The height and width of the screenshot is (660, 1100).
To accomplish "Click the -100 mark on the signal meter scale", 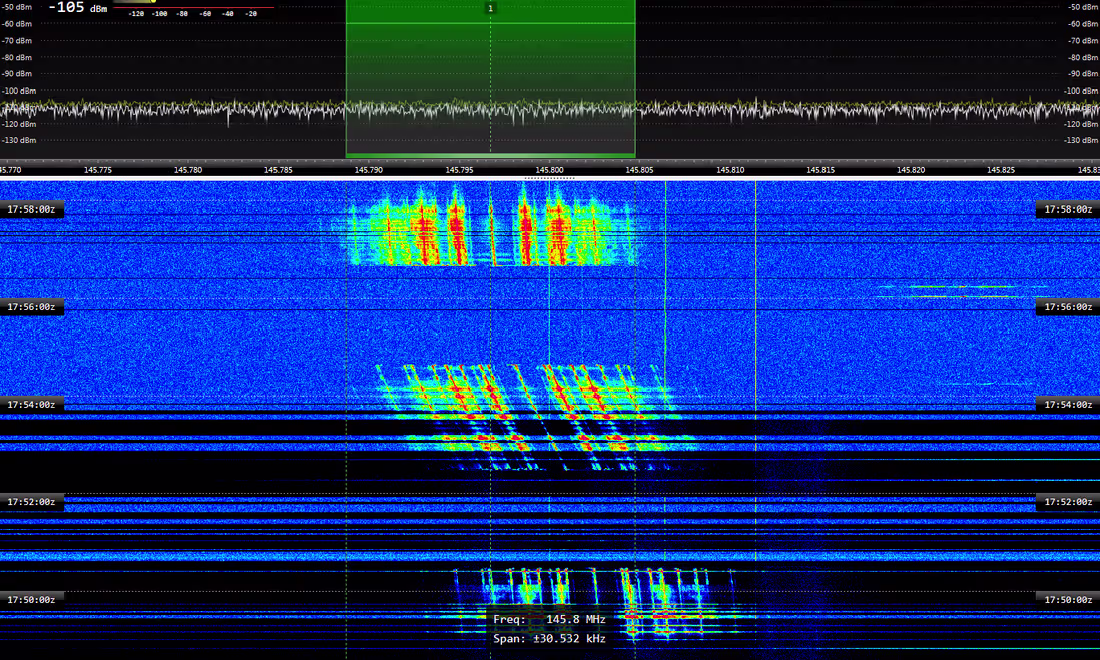I will pyautogui.click(x=159, y=13).
